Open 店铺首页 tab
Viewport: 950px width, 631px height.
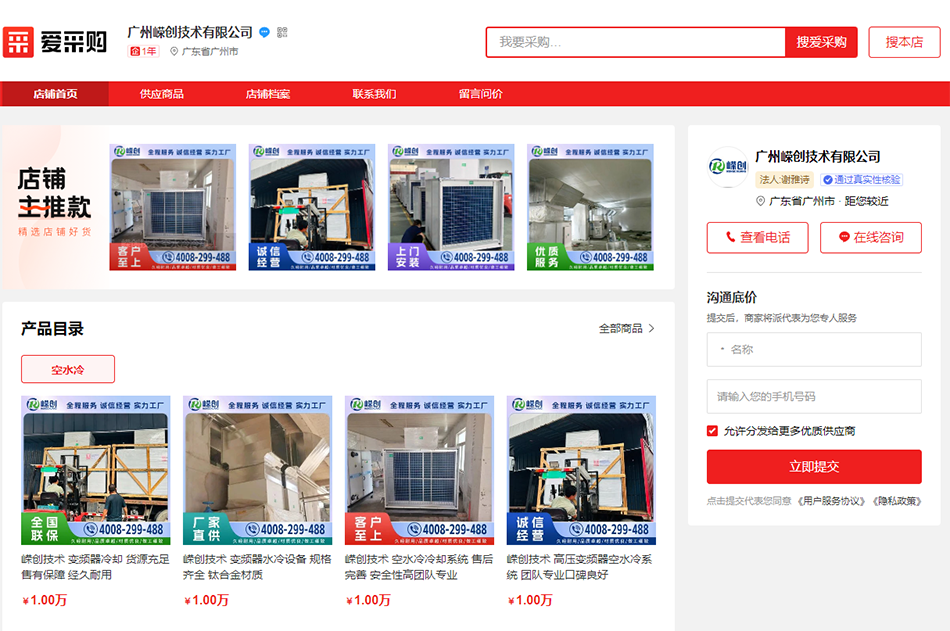pyautogui.click(x=55, y=94)
